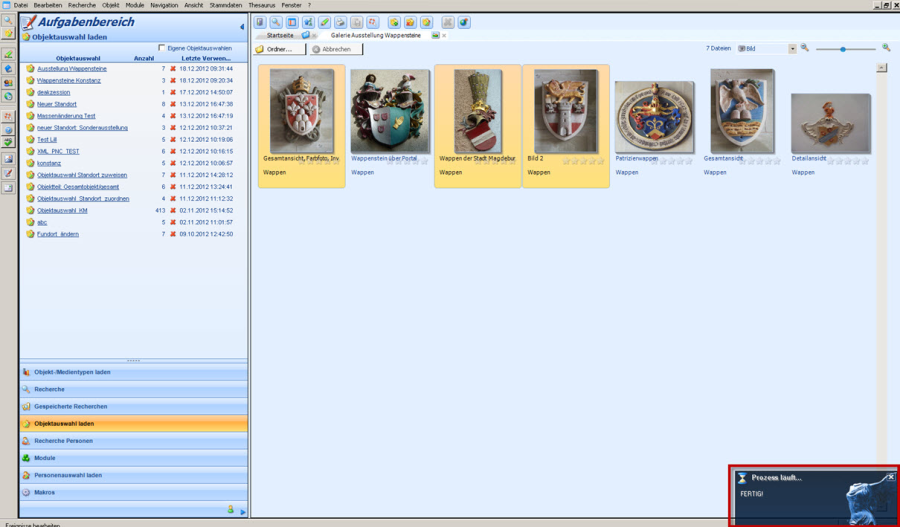This screenshot has width=900, height=527.
Task: Switch to the Startseite tab
Action: tap(280, 36)
